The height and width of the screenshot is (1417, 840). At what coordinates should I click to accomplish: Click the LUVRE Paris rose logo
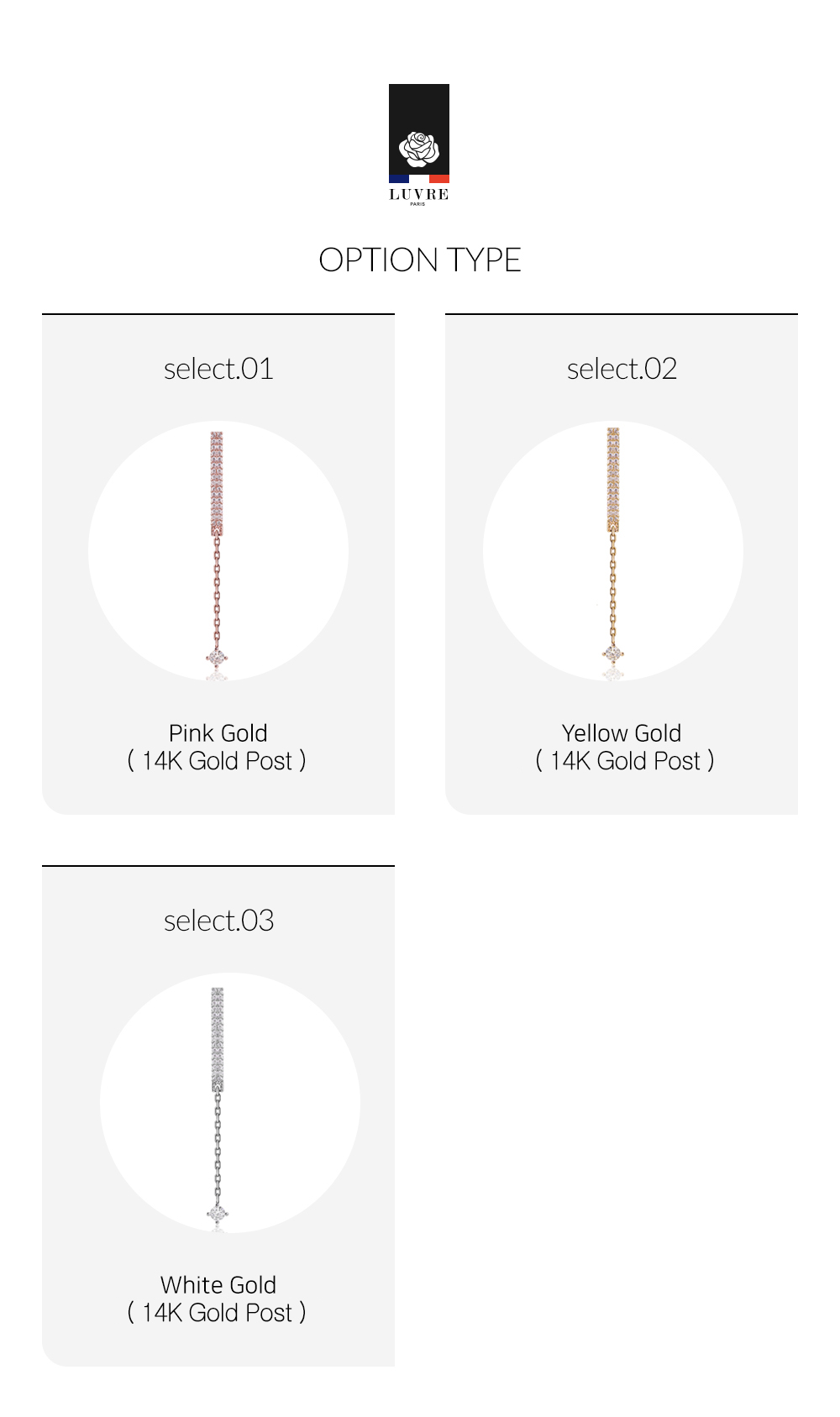419,144
